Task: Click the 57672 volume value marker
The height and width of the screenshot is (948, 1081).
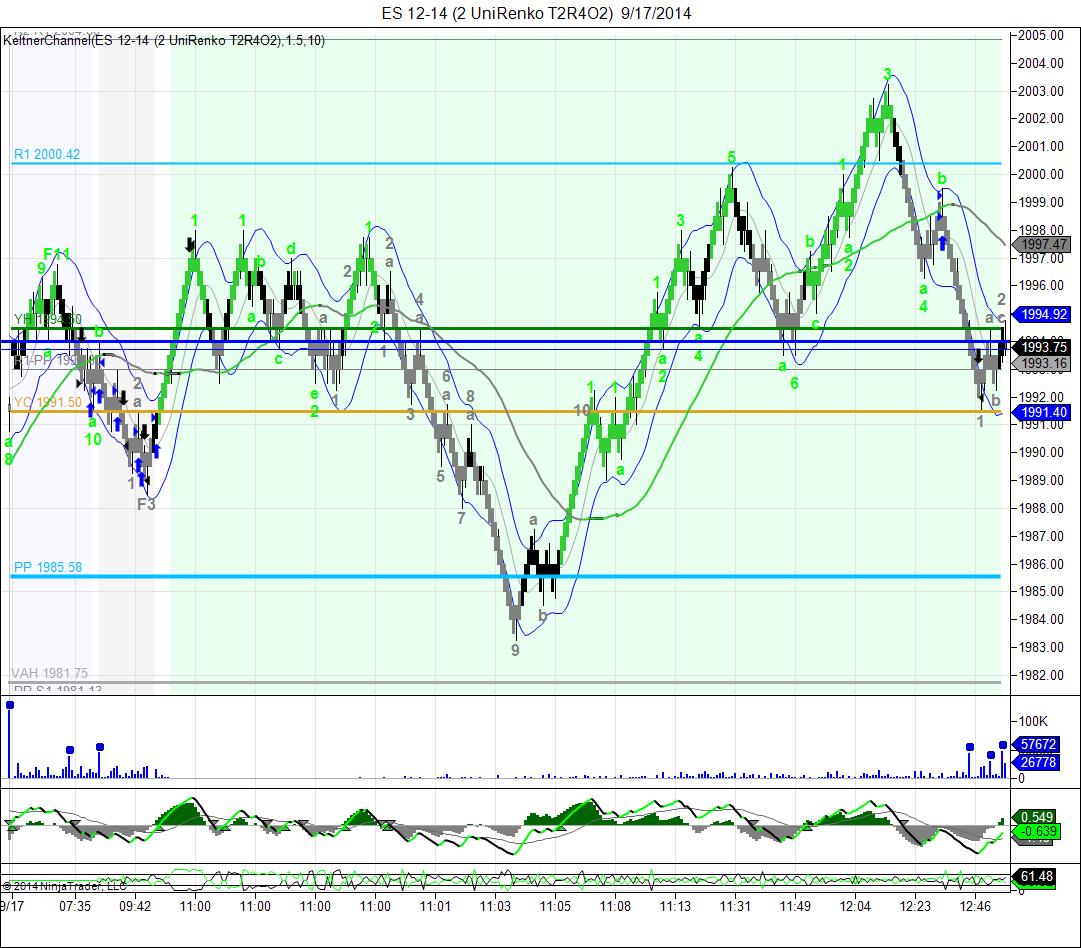Action: 1036,745
